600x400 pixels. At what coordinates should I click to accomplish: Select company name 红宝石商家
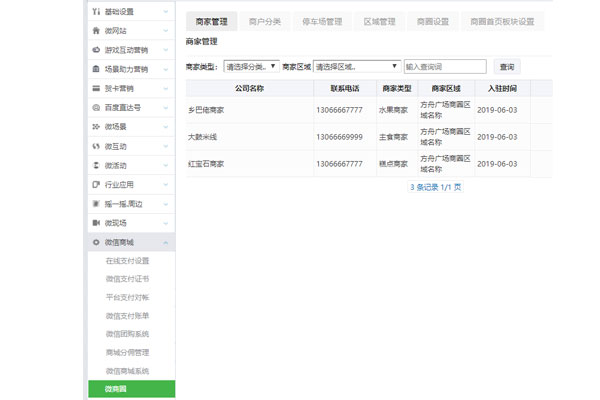click(206, 164)
